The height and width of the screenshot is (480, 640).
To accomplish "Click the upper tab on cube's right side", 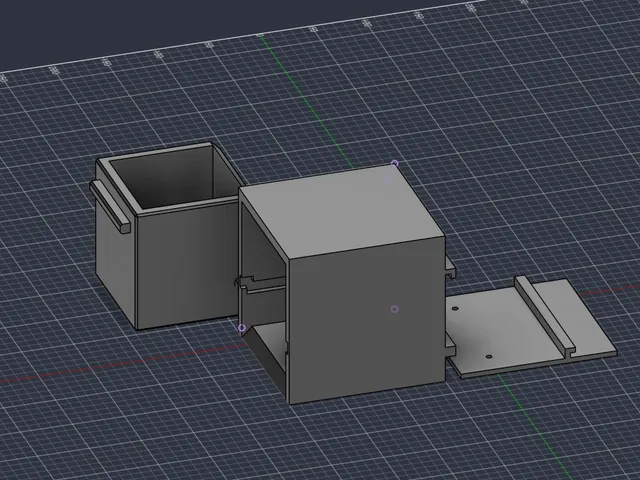I will click(x=450, y=267).
